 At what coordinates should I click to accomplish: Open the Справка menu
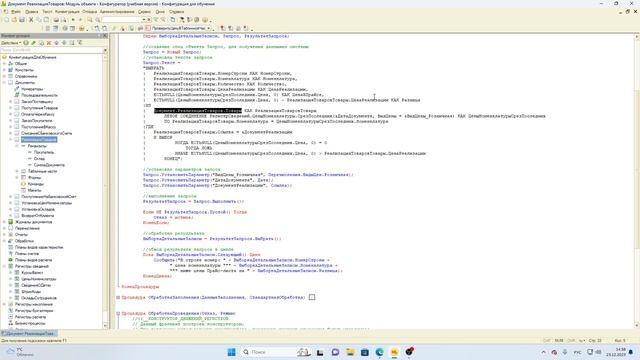[176, 12]
